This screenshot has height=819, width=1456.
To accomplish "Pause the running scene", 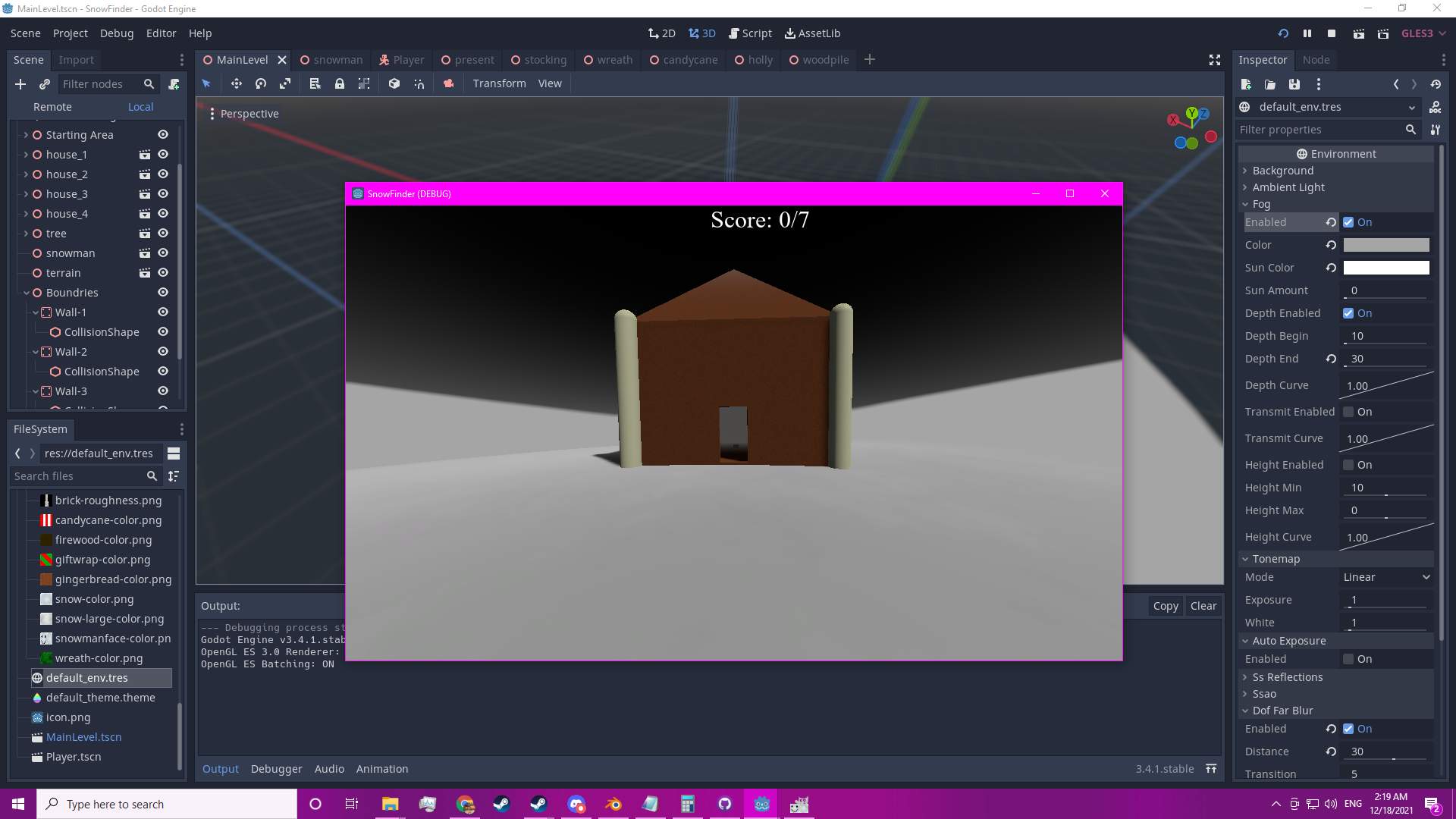I will coord(1307,33).
